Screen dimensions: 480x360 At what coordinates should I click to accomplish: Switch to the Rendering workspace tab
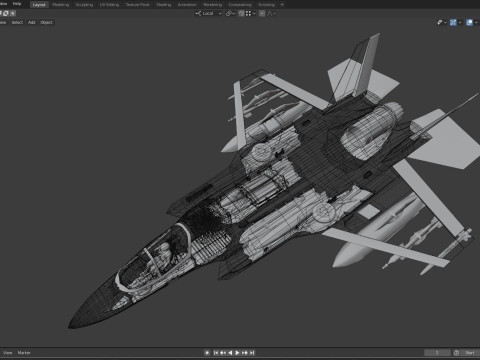pyautogui.click(x=213, y=5)
